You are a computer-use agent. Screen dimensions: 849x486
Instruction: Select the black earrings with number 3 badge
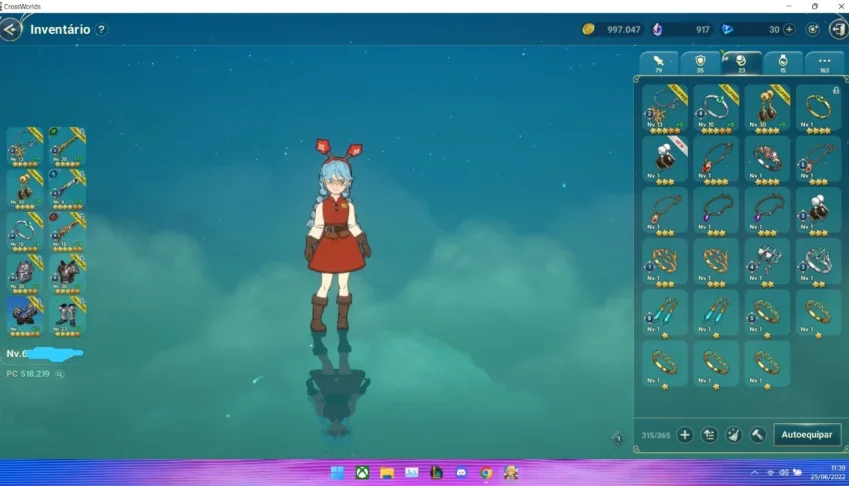[x=818, y=212]
